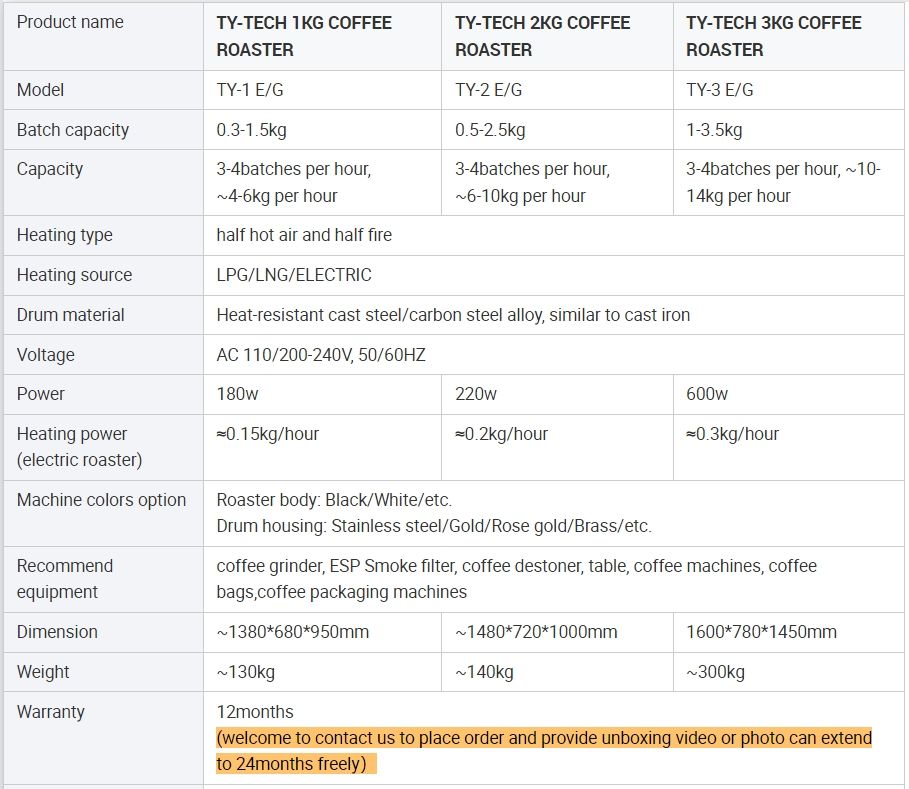Viewport: 909px width, 789px height.
Task: Click the Drum material row label
Action: pyautogui.click(x=71, y=315)
